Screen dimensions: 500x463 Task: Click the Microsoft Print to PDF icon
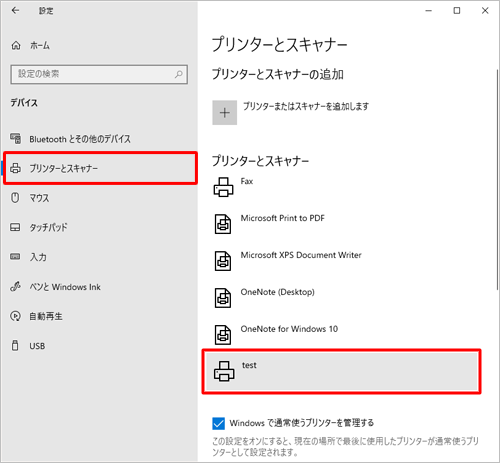click(223, 224)
